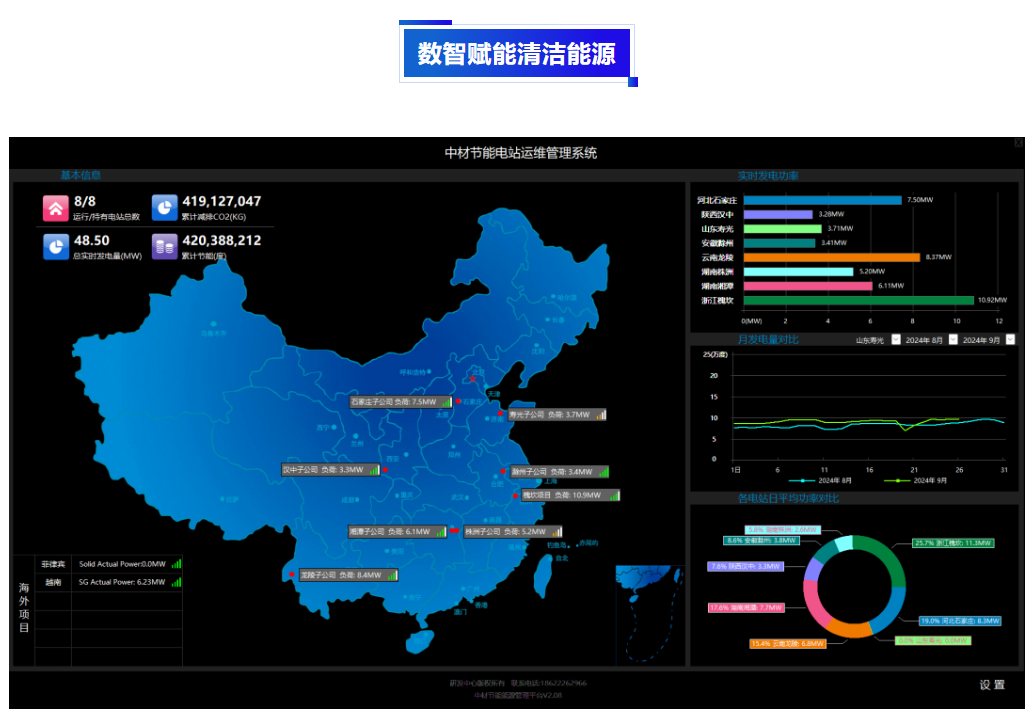Click the close icon at top-right of dashboard
The width and height of the screenshot is (1030, 720).
(1018, 143)
